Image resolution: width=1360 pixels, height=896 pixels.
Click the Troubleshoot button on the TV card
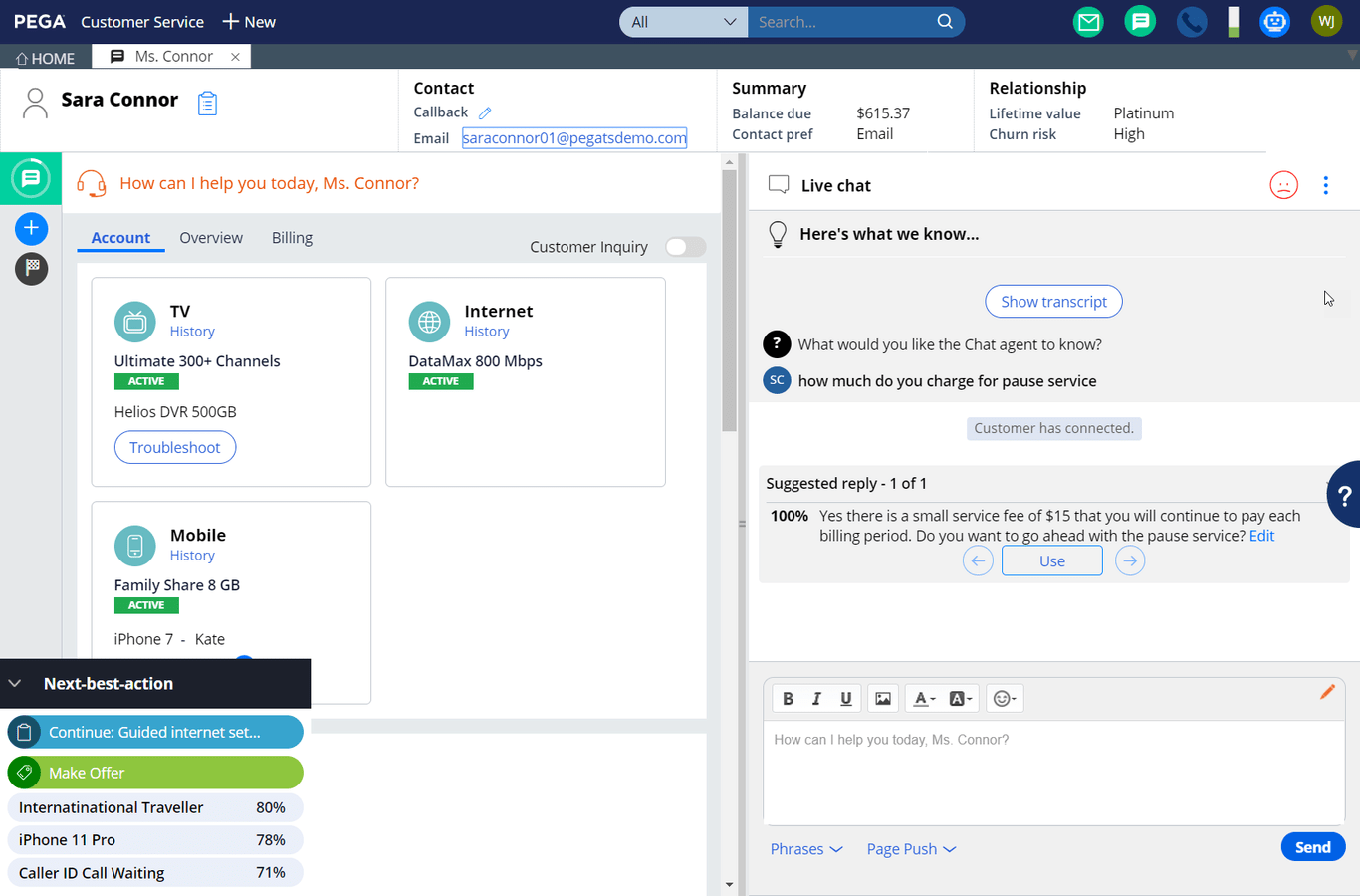(x=175, y=447)
